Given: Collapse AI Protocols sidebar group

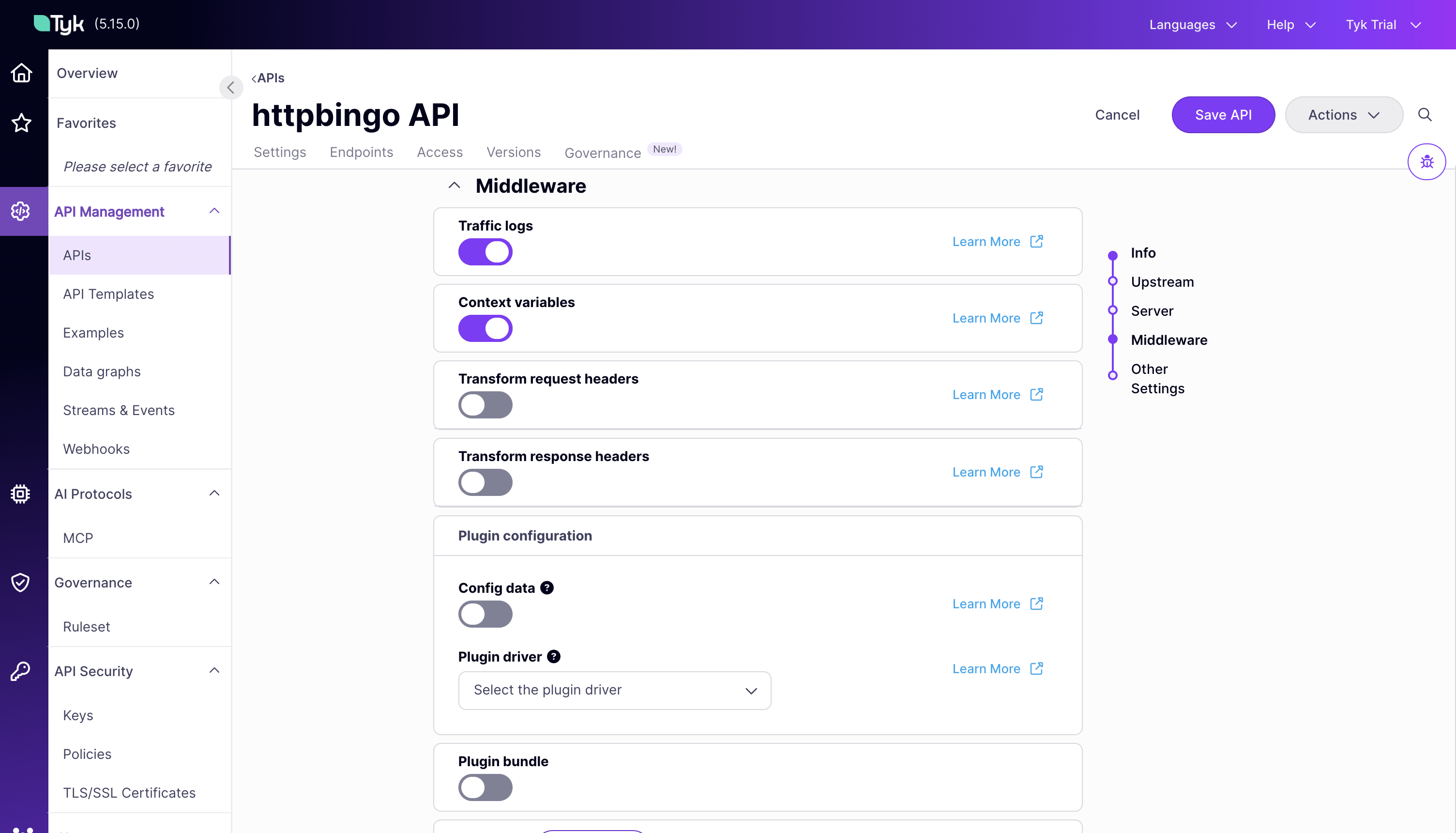Looking at the screenshot, I should click(x=214, y=493).
